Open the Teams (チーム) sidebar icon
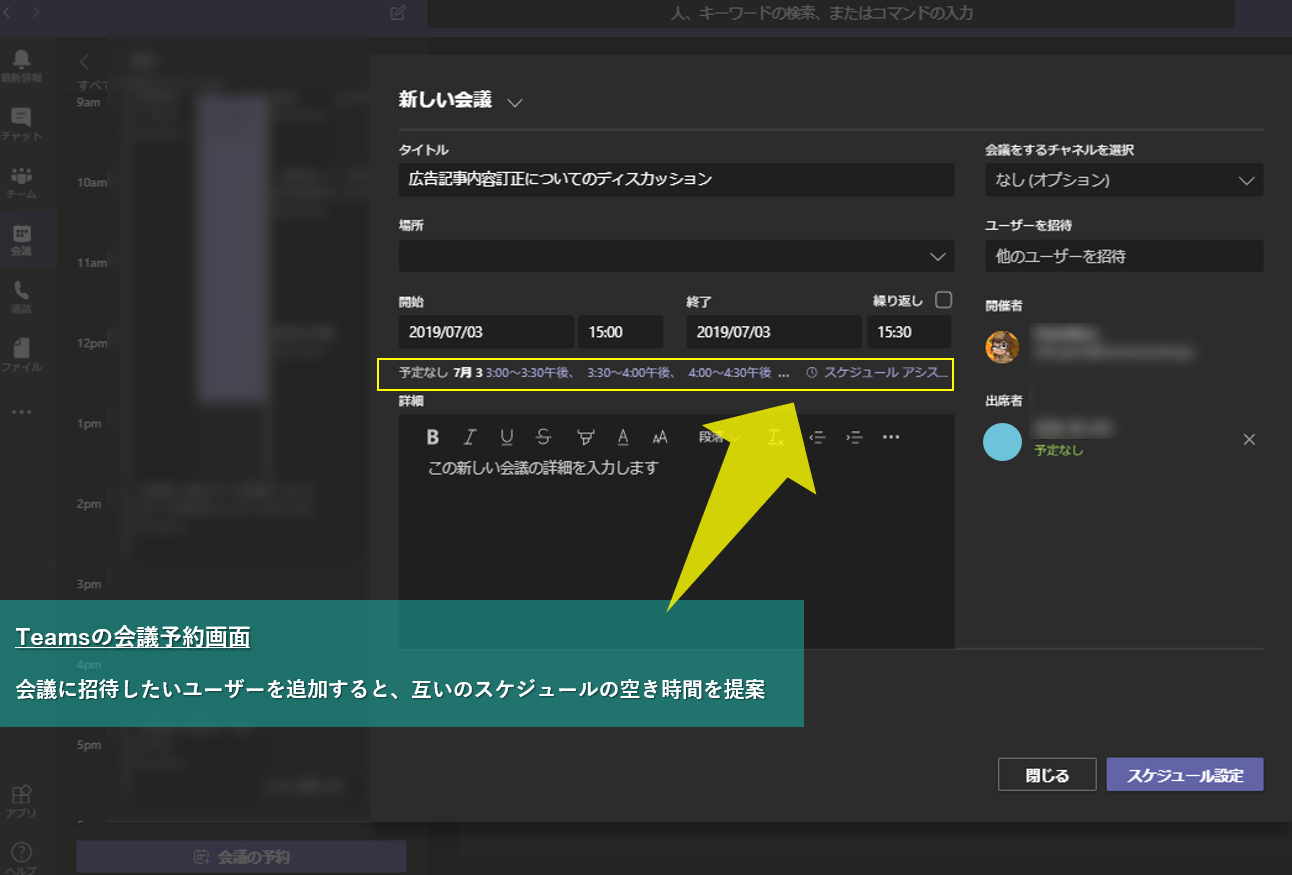The width and height of the screenshot is (1292, 875). point(21,182)
